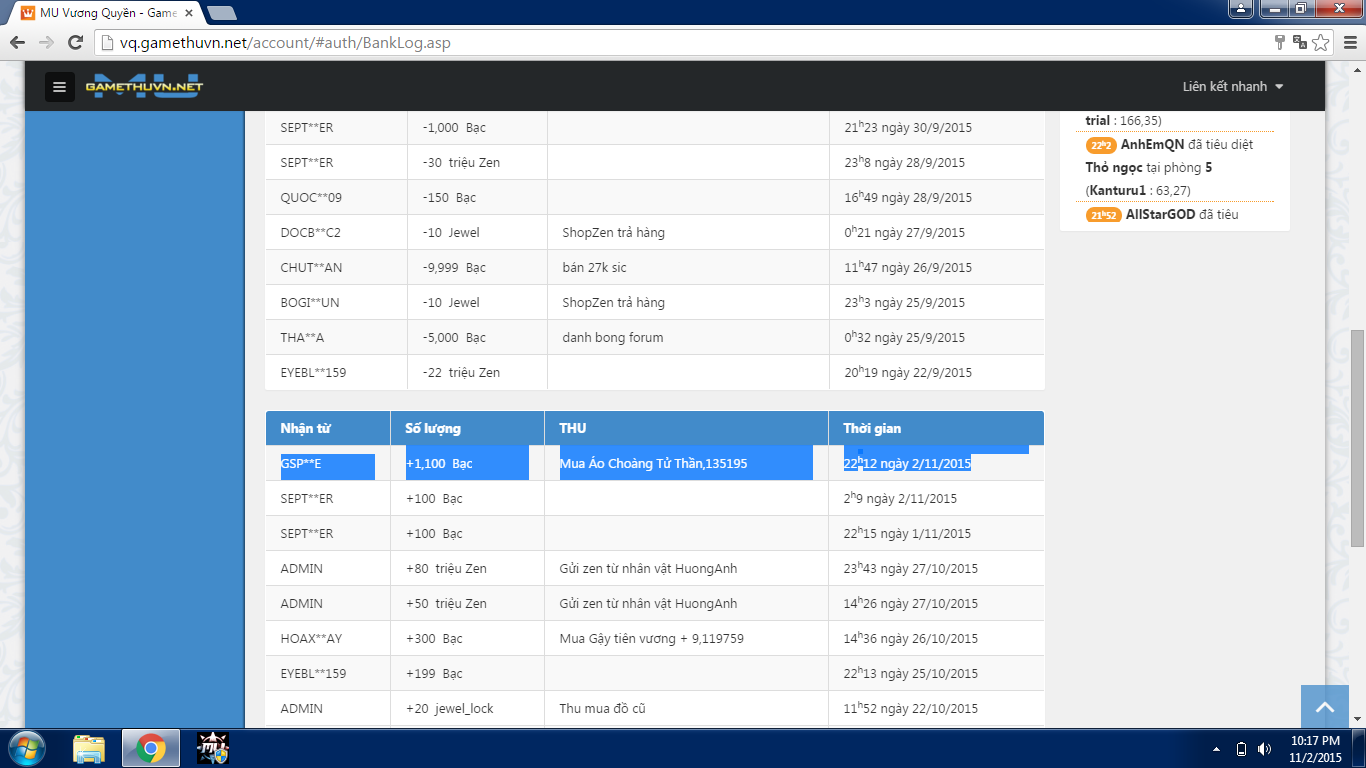
Task: Click the page vertical scrollbar thumb
Action: click(1357, 438)
